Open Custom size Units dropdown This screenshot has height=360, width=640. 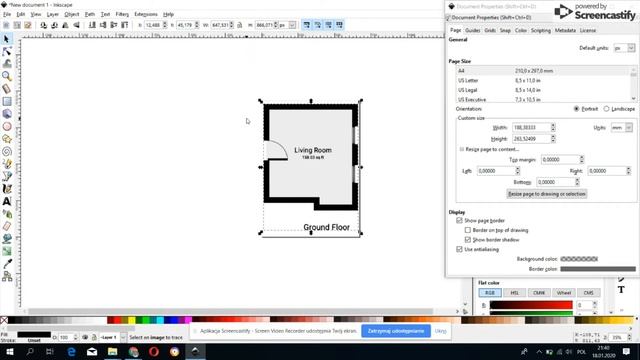[x=622, y=128]
